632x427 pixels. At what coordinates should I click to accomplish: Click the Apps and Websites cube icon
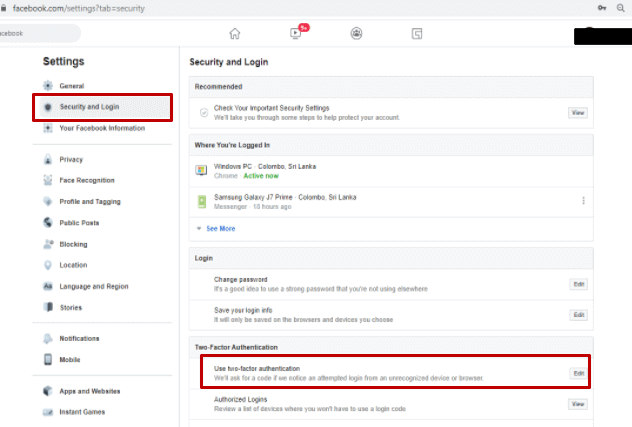(x=48, y=391)
